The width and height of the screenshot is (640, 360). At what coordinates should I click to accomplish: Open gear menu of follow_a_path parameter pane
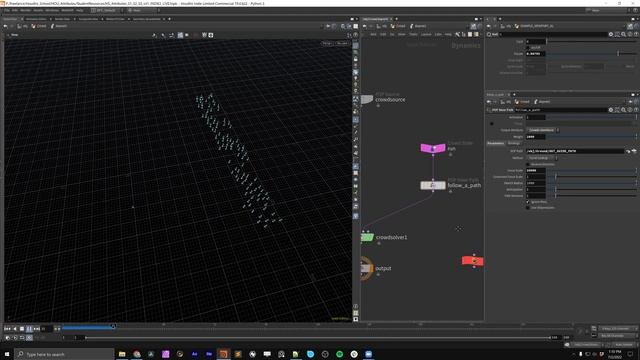[611, 110]
